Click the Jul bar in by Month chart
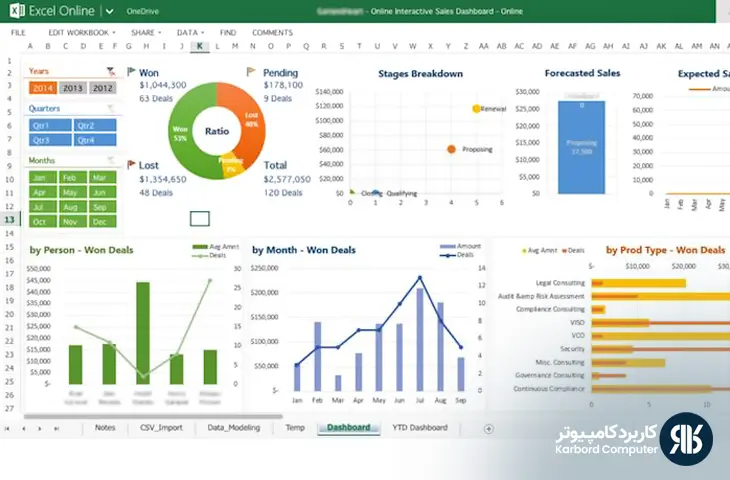 coord(420,339)
